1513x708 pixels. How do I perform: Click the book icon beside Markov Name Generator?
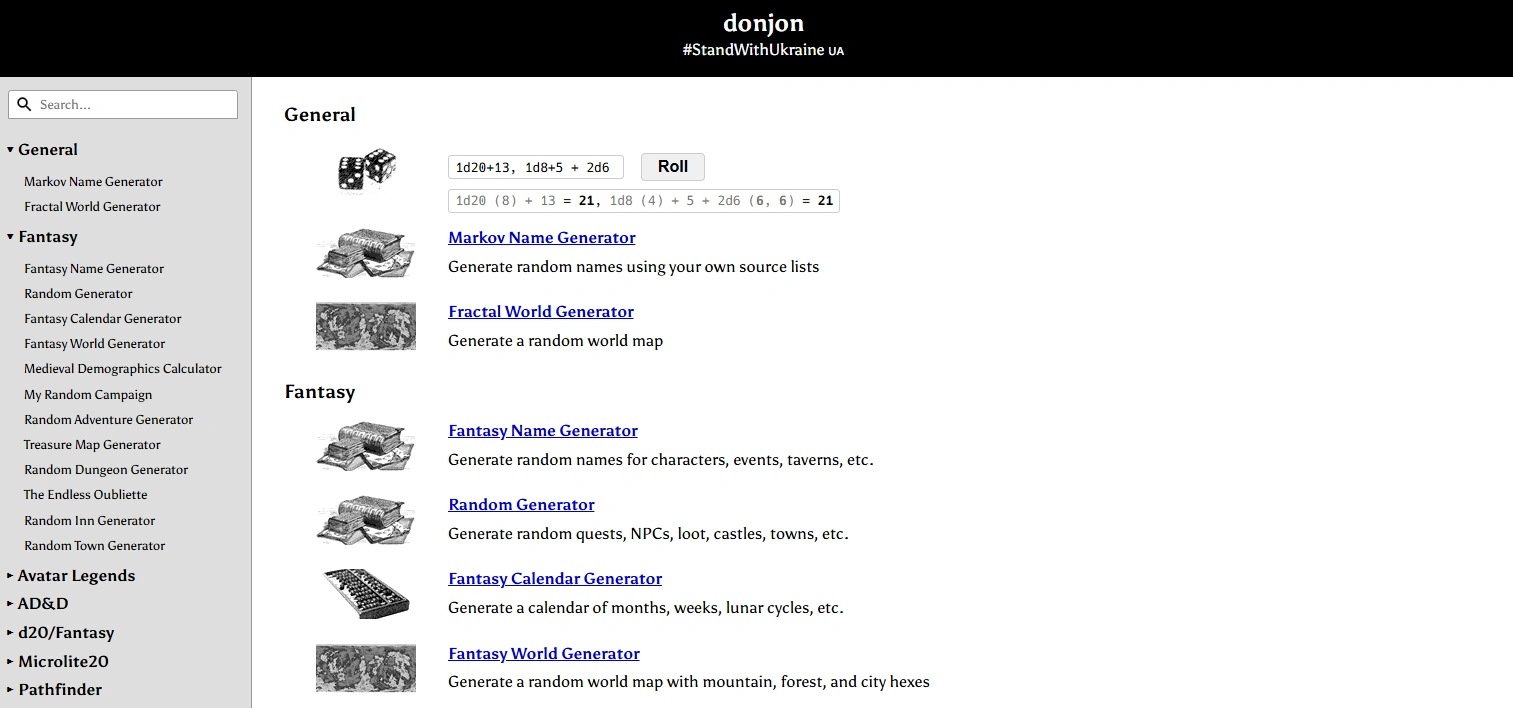point(366,252)
